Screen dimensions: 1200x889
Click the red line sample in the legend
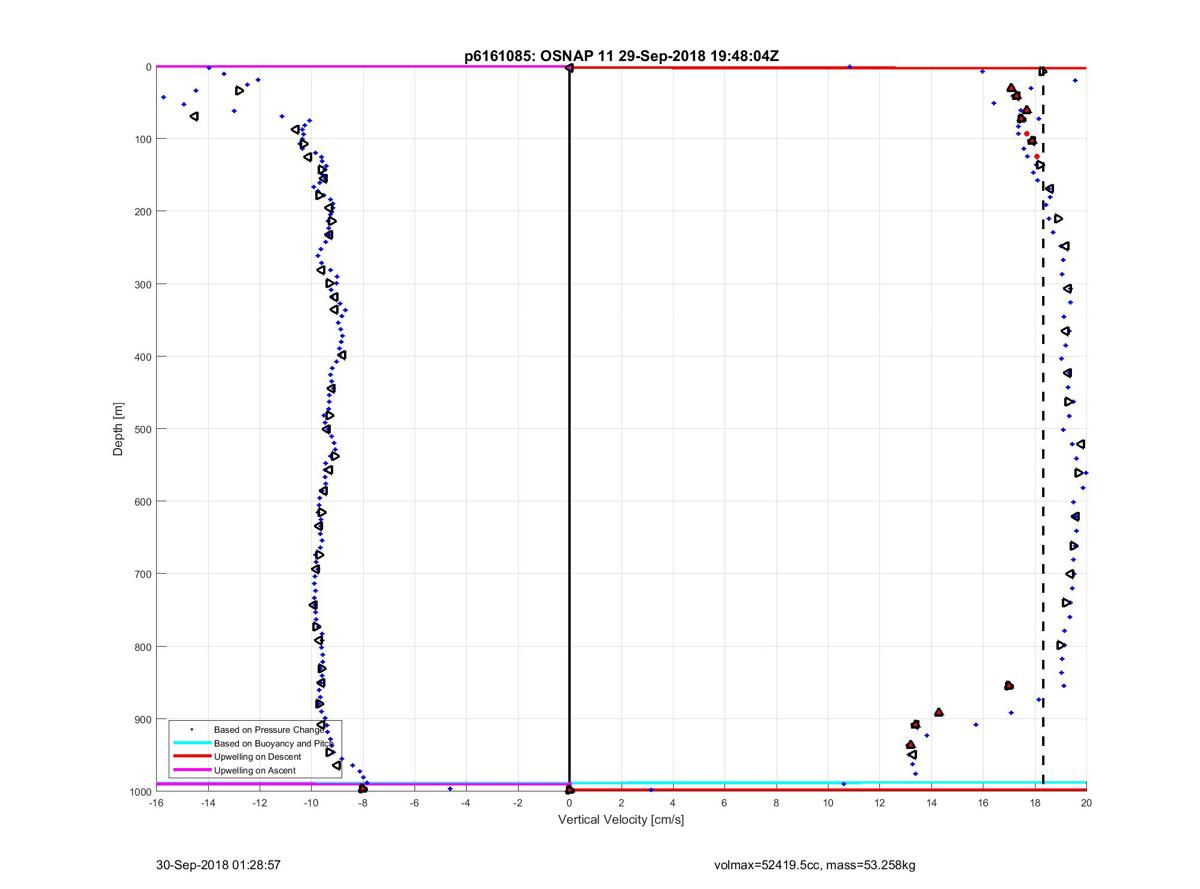(191, 757)
